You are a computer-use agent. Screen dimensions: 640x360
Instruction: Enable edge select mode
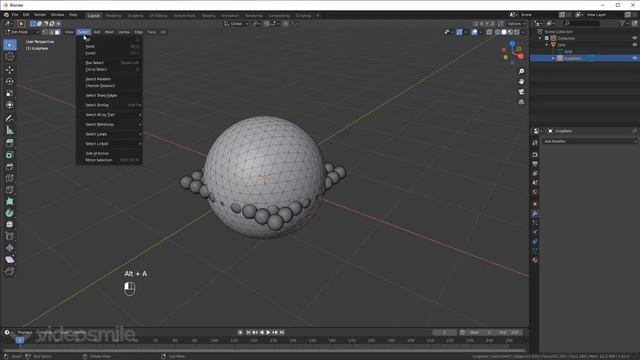coord(51,32)
